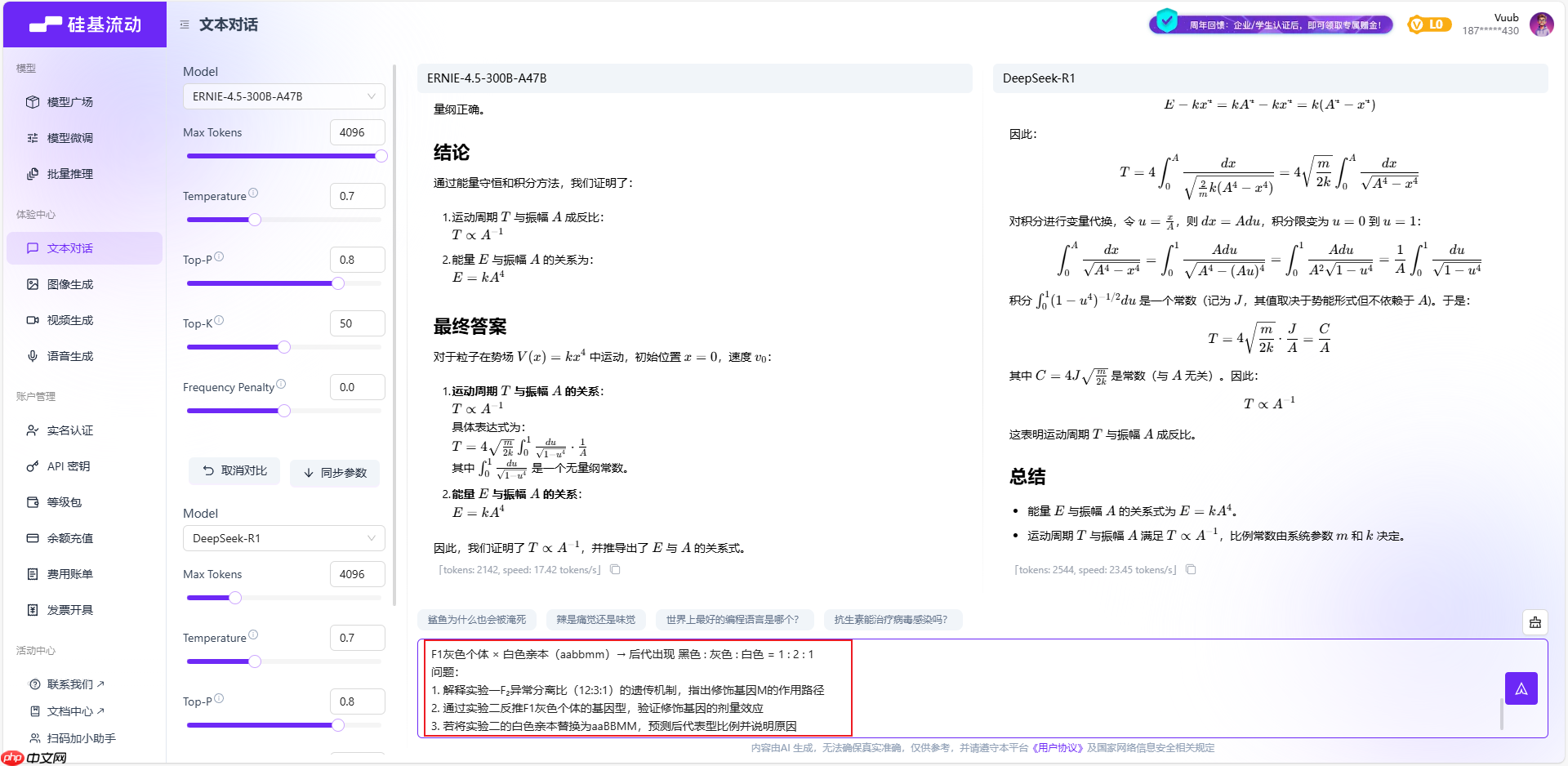The width and height of the screenshot is (1568, 766).
Task: Click the 取消对比 button
Action: (234, 472)
